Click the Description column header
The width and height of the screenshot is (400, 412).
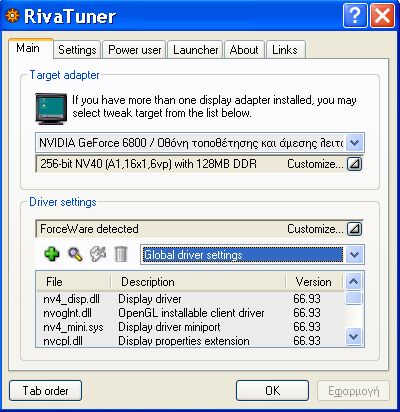(x=198, y=282)
